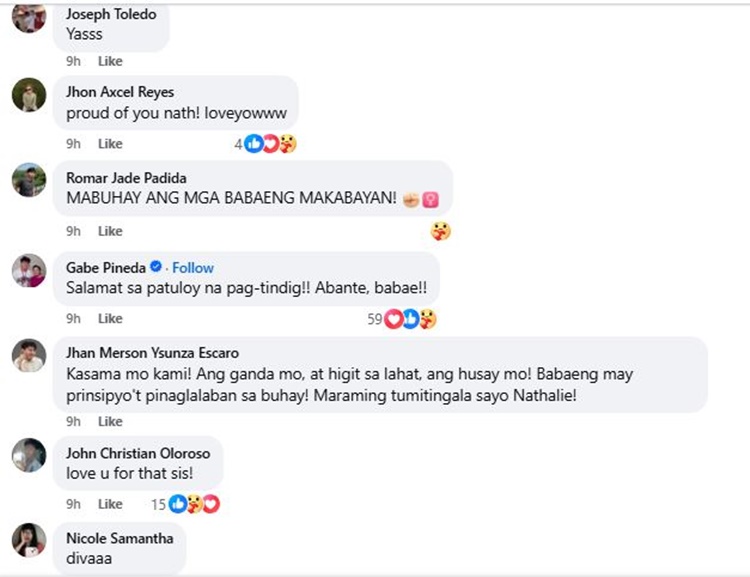Click care reaction on Romar Jade Padida's comment
The width and height of the screenshot is (750, 577).
pos(440,231)
